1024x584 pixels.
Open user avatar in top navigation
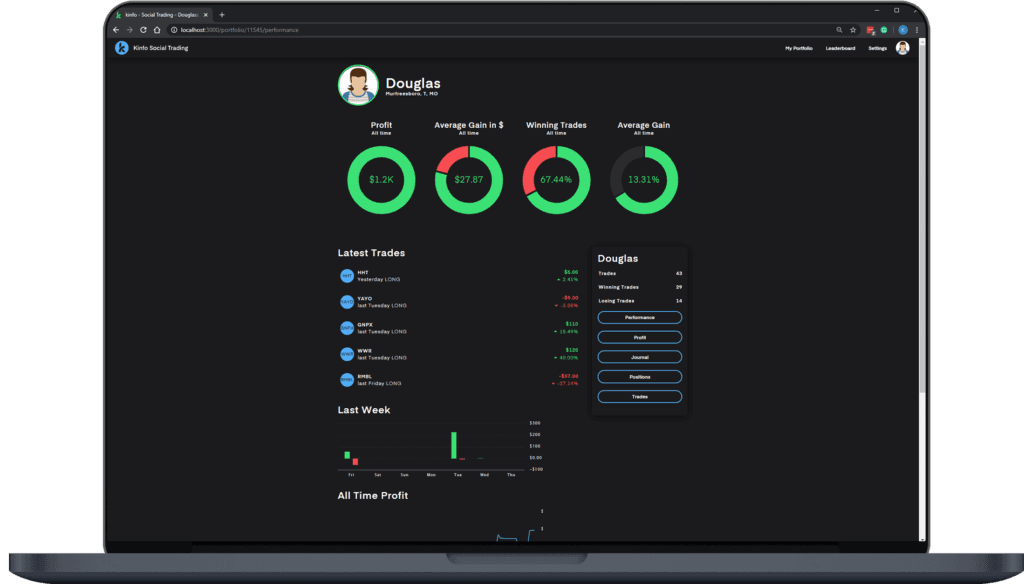pos(903,48)
